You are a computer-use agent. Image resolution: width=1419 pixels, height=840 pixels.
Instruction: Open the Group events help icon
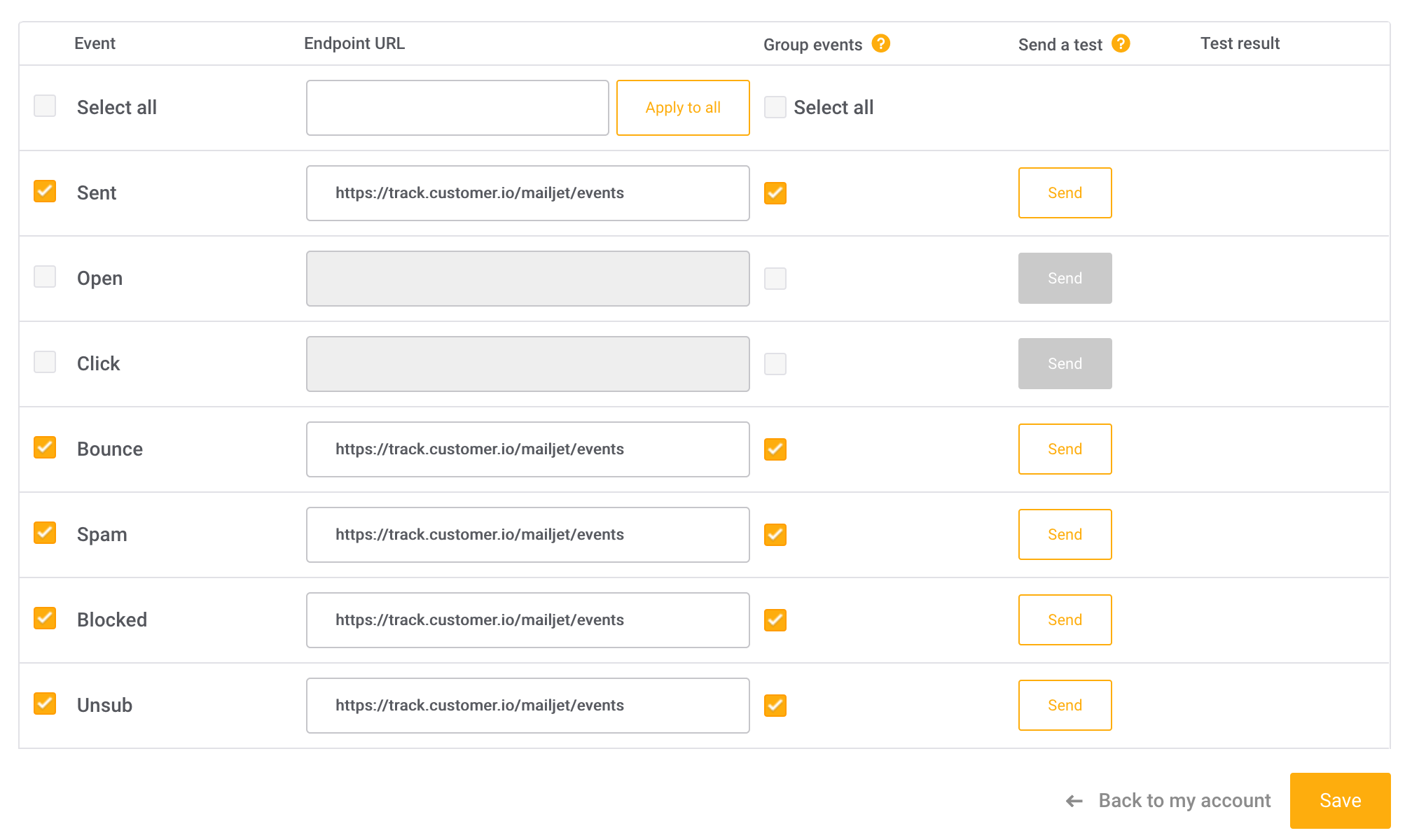point(880,43)
